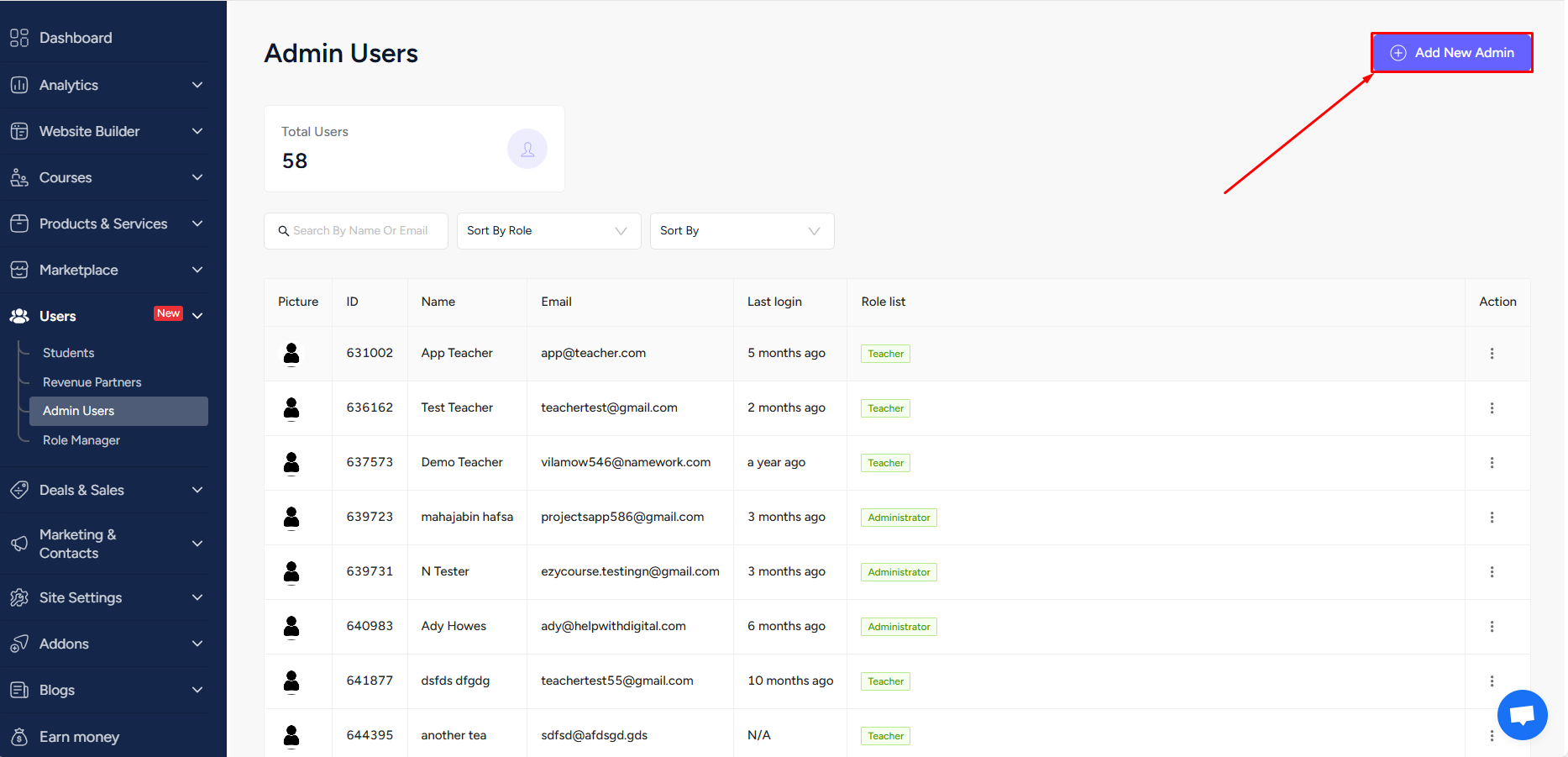
Task: Click the Role list column header
Action: pyautogui.click(x=883, y=302)
